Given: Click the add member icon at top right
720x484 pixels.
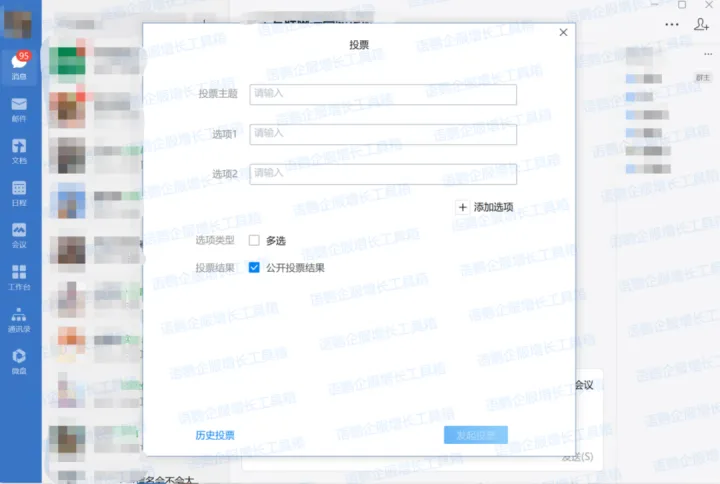Looking at the screenshot, I should [700, 24].
